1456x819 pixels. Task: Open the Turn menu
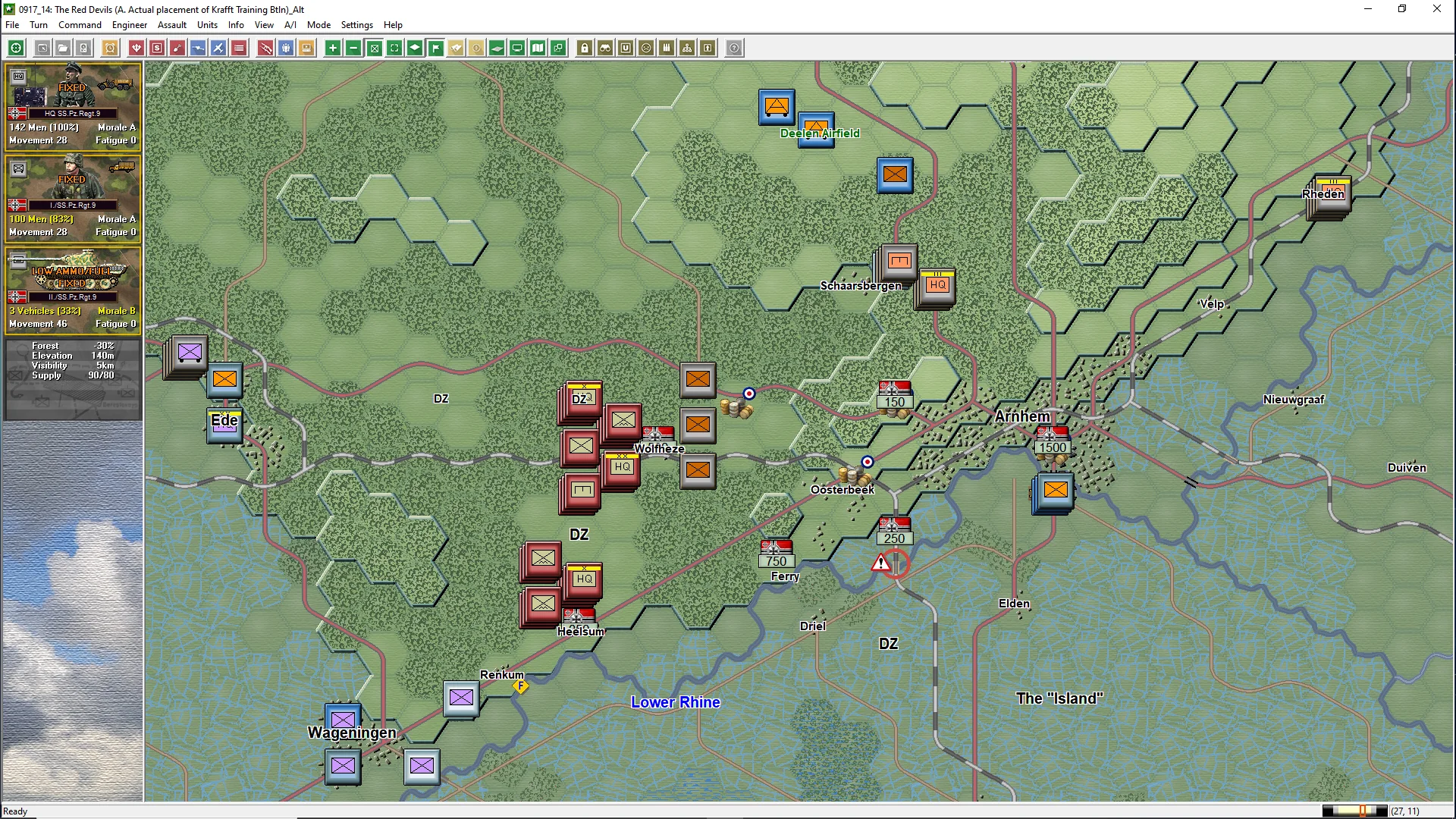[39, 25]
